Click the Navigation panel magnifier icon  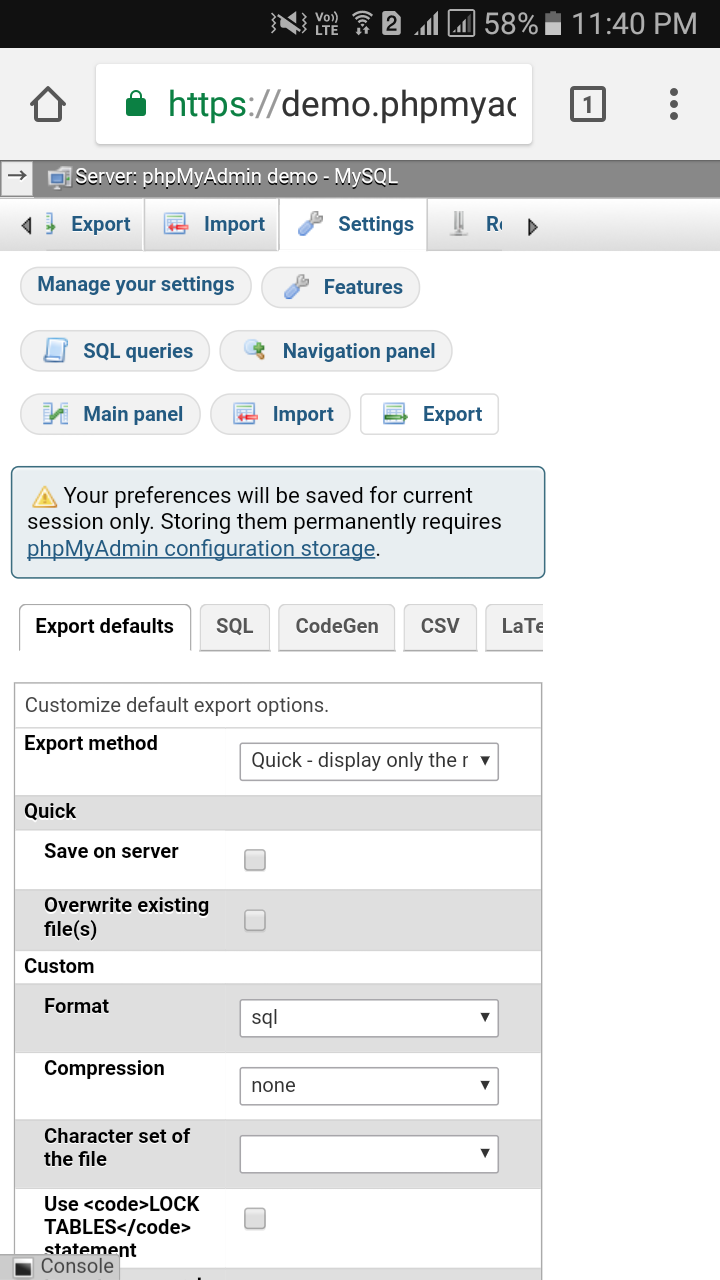[x=254, y=351]
